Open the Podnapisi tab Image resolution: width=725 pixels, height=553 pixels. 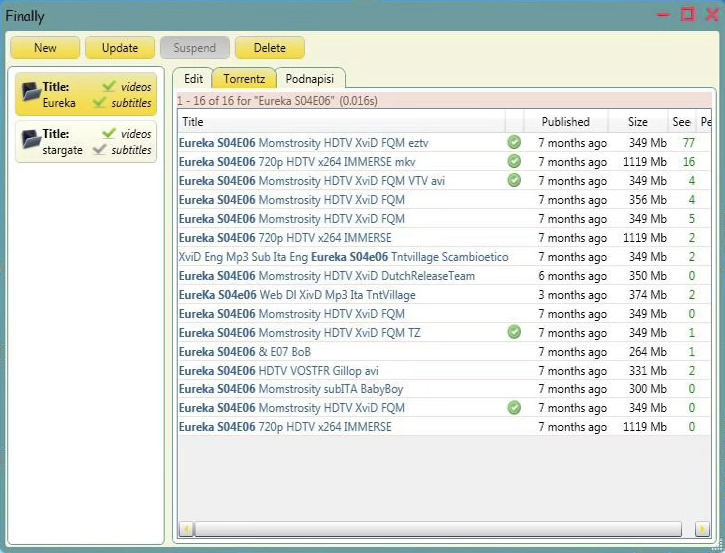[x=310, y=79]
